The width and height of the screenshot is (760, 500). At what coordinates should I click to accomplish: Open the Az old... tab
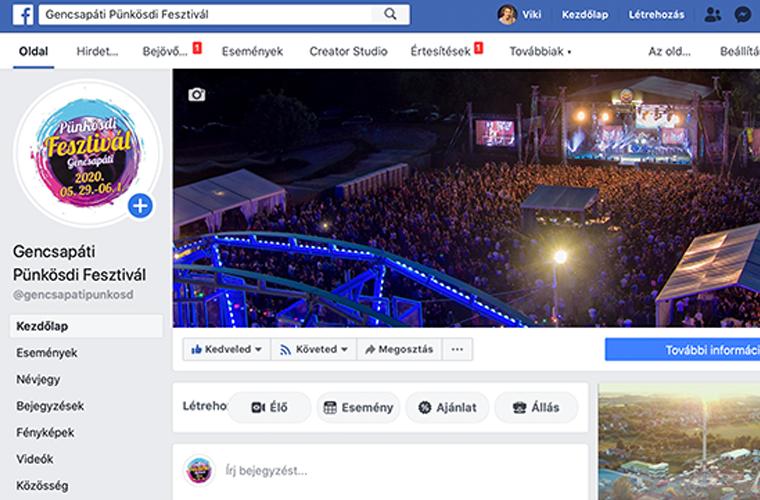(x=669, y=51)
